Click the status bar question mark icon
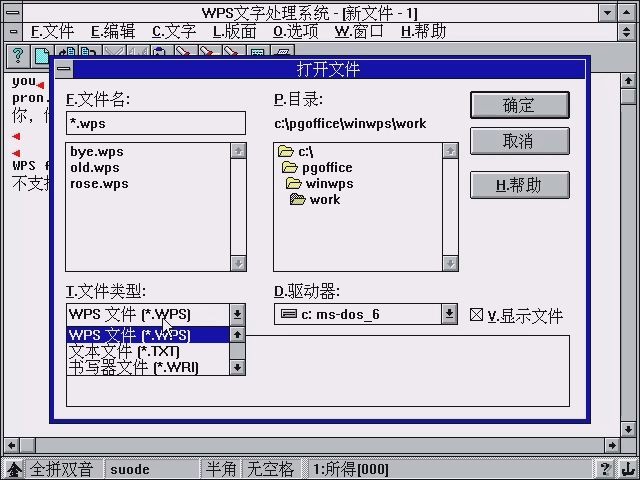 pyautogui.click(x=605, y=469)
